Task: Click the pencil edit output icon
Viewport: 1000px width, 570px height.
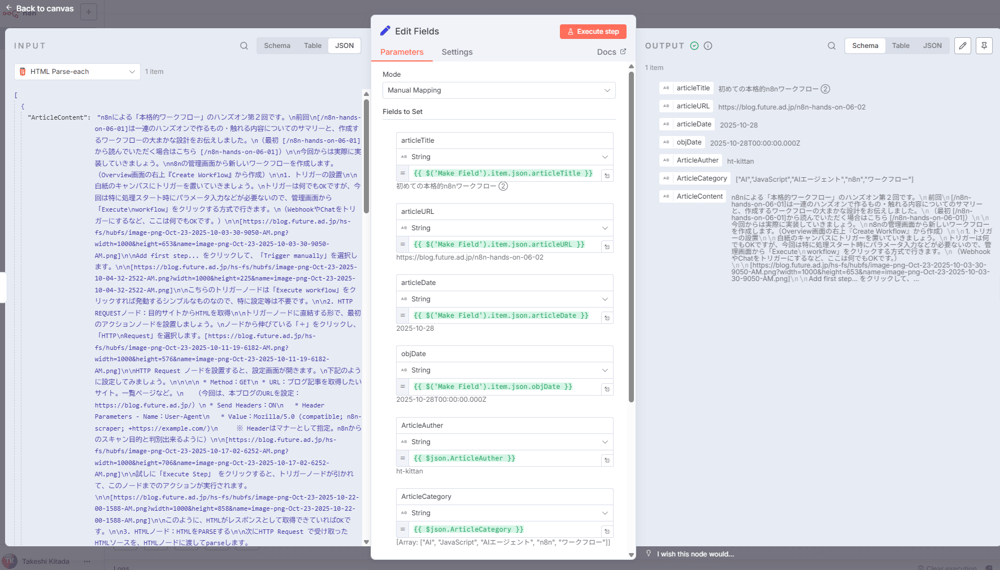Action: pos(962,46)
